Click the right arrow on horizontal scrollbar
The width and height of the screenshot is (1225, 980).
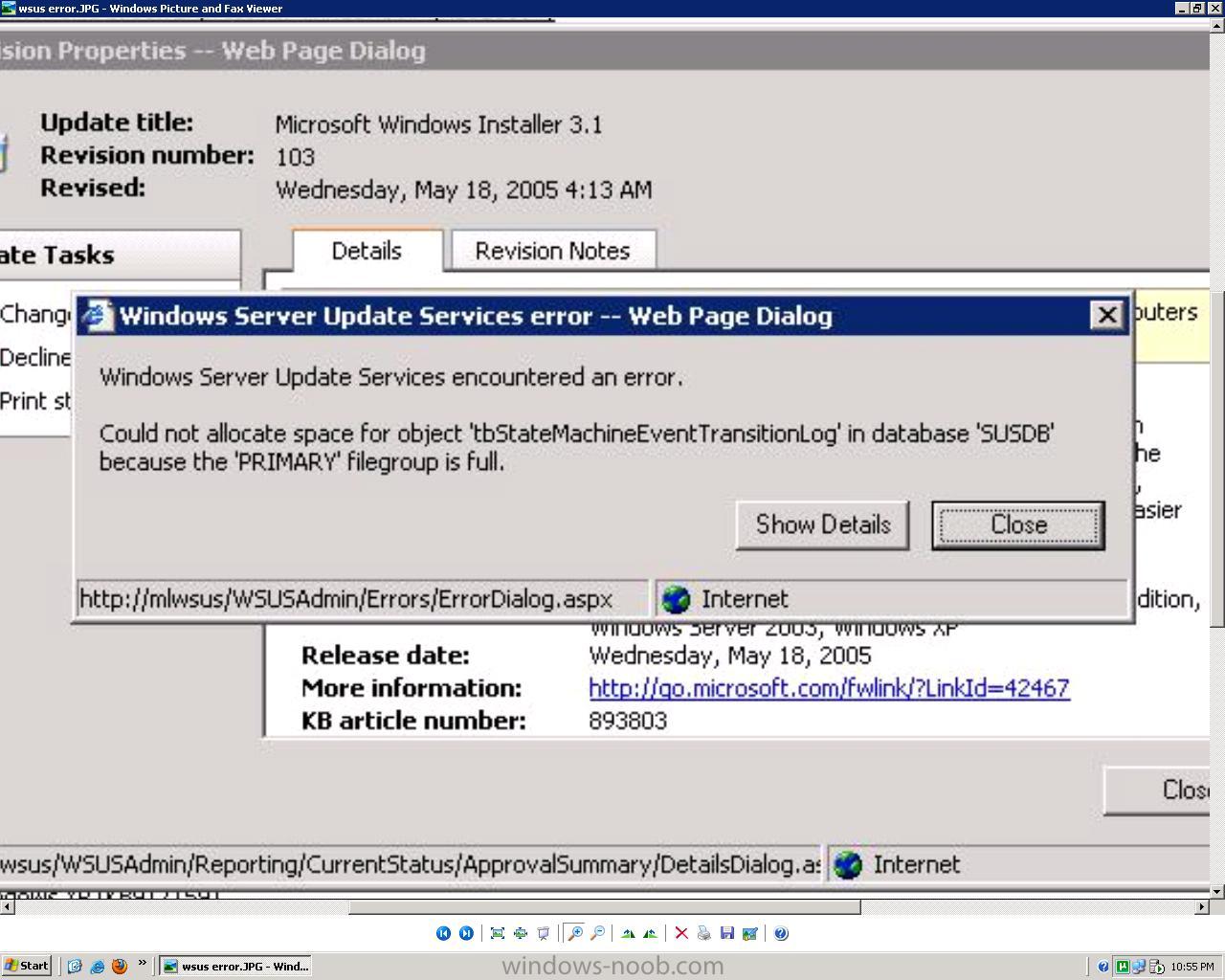pos(1203,906)
